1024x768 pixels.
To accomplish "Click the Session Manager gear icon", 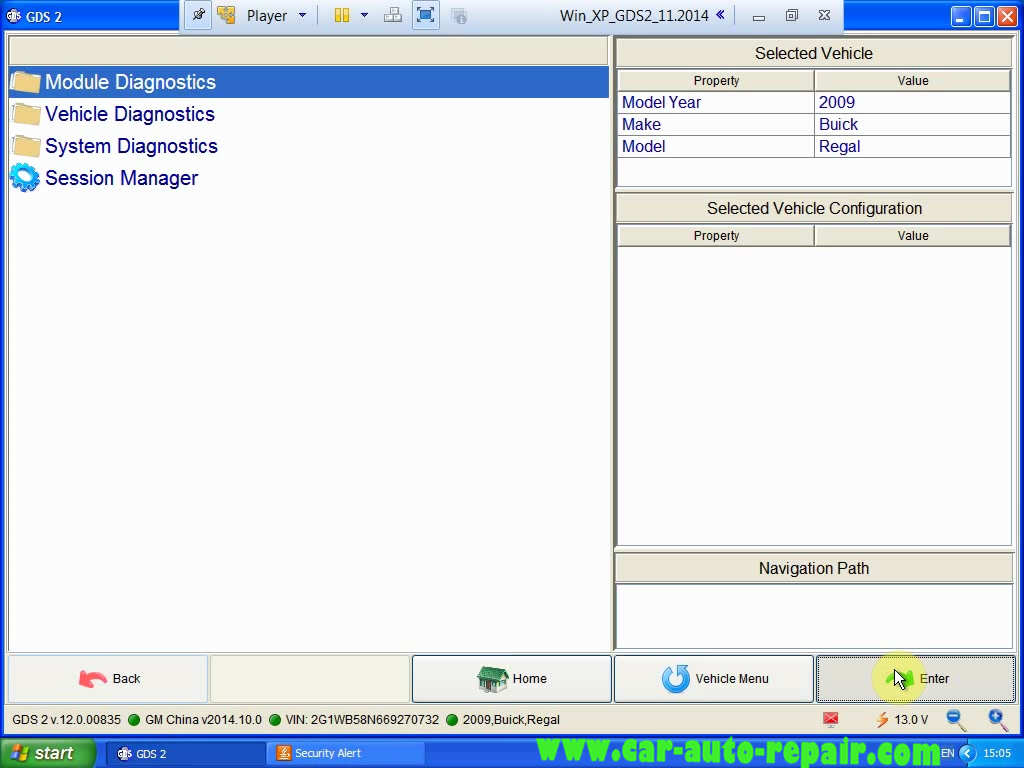I will tap(25, 178).
